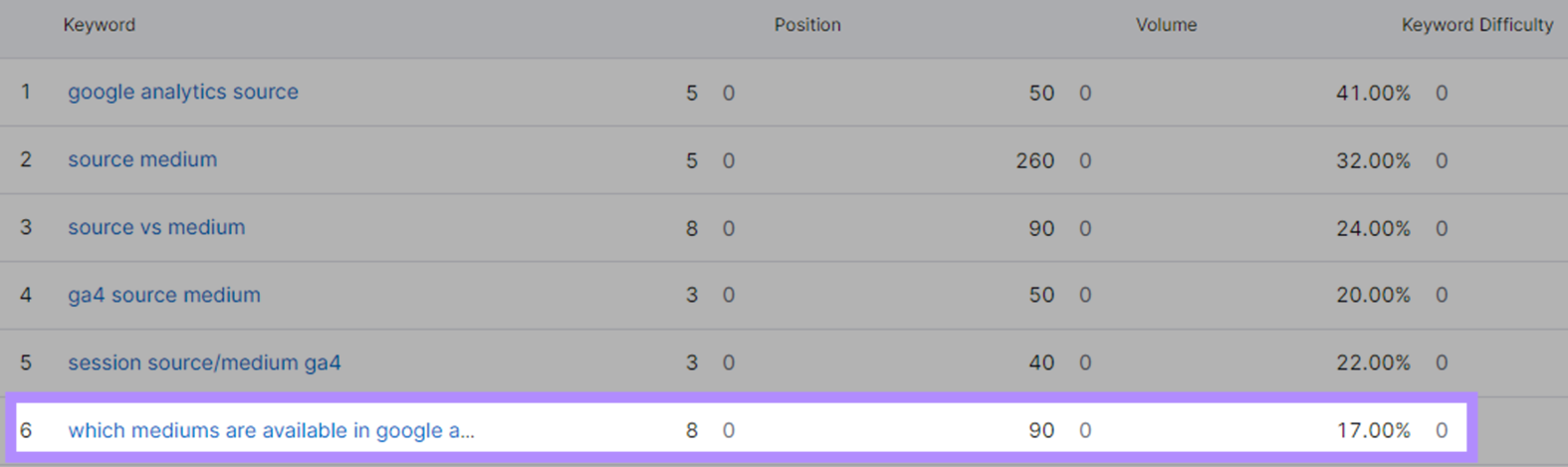This screenshot has height=467, width=1568.
Task: Click the 260 volume value
Action: click(1034, 160)
